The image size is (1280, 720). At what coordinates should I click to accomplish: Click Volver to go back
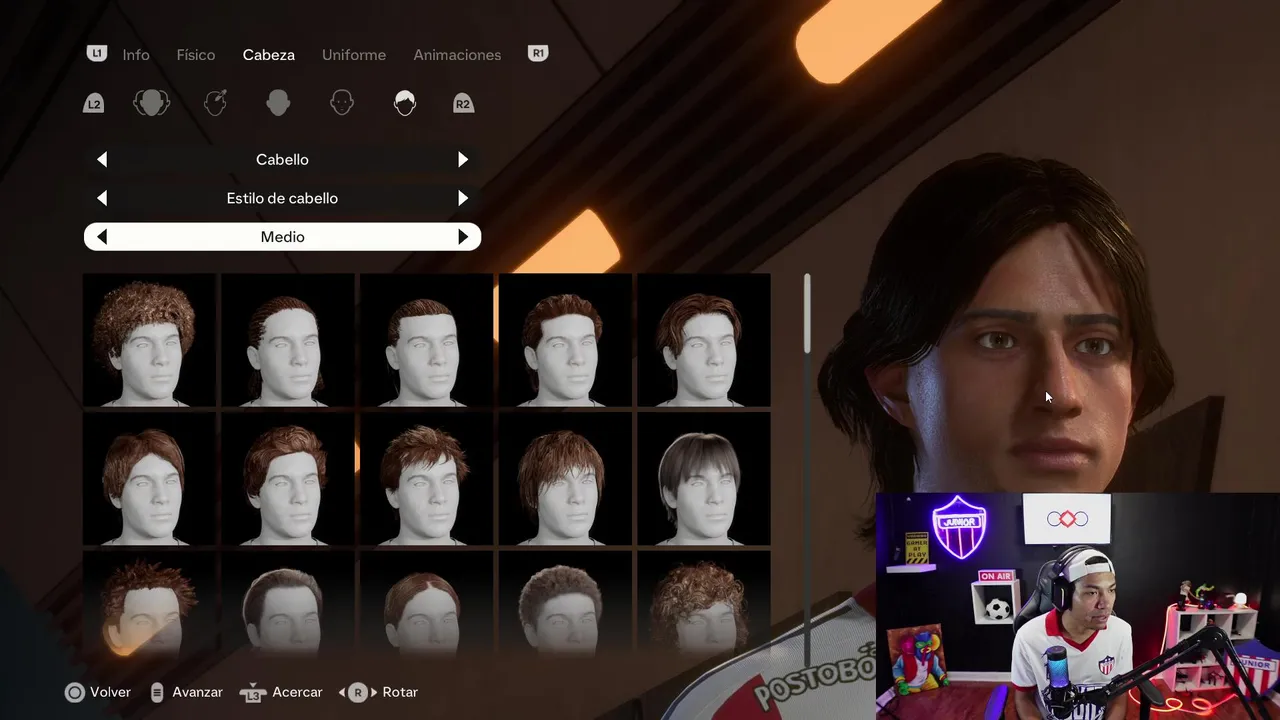click(110, 692)
